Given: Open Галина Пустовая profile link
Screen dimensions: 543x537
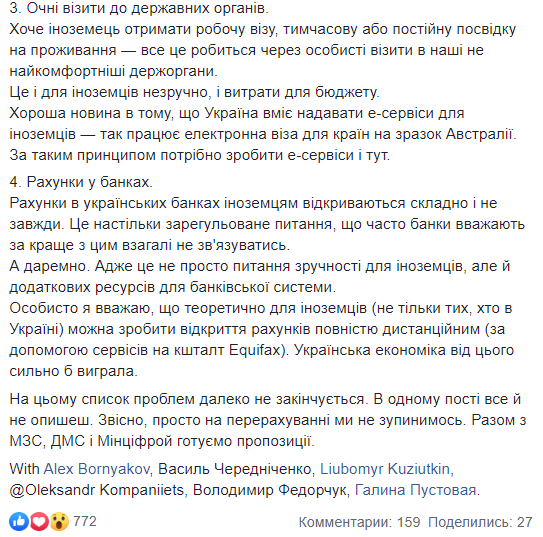Looking at the screenshot, I should pyautogui.click(x=416, y=490).
